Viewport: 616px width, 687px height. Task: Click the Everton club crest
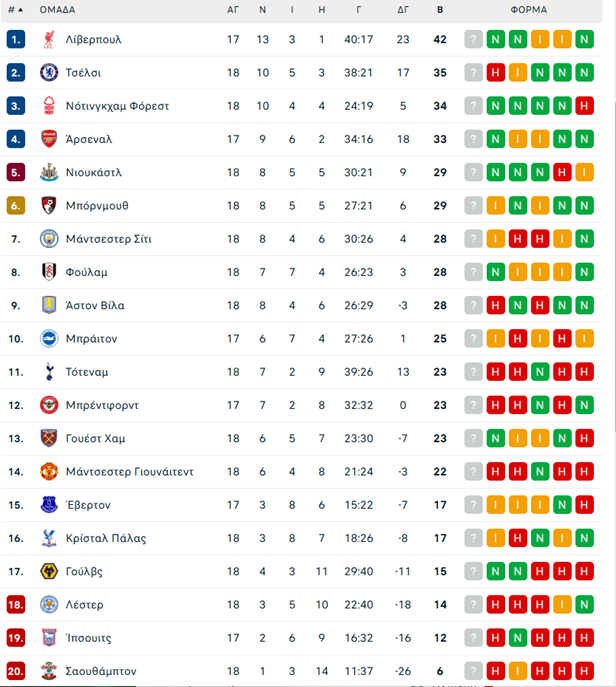coord(49,505)
